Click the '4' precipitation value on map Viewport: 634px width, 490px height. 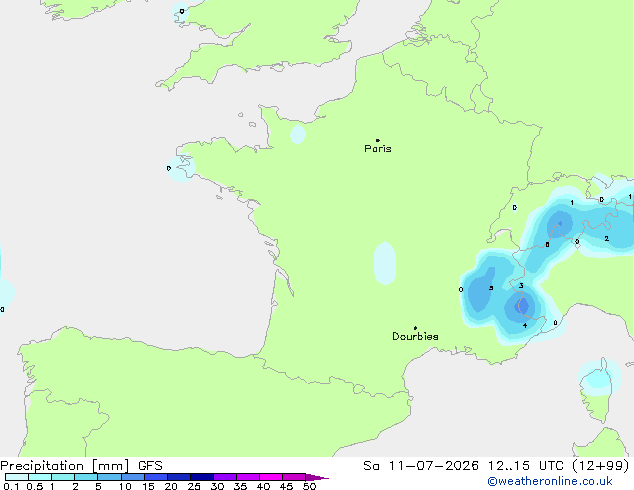(x=525, y=325)
